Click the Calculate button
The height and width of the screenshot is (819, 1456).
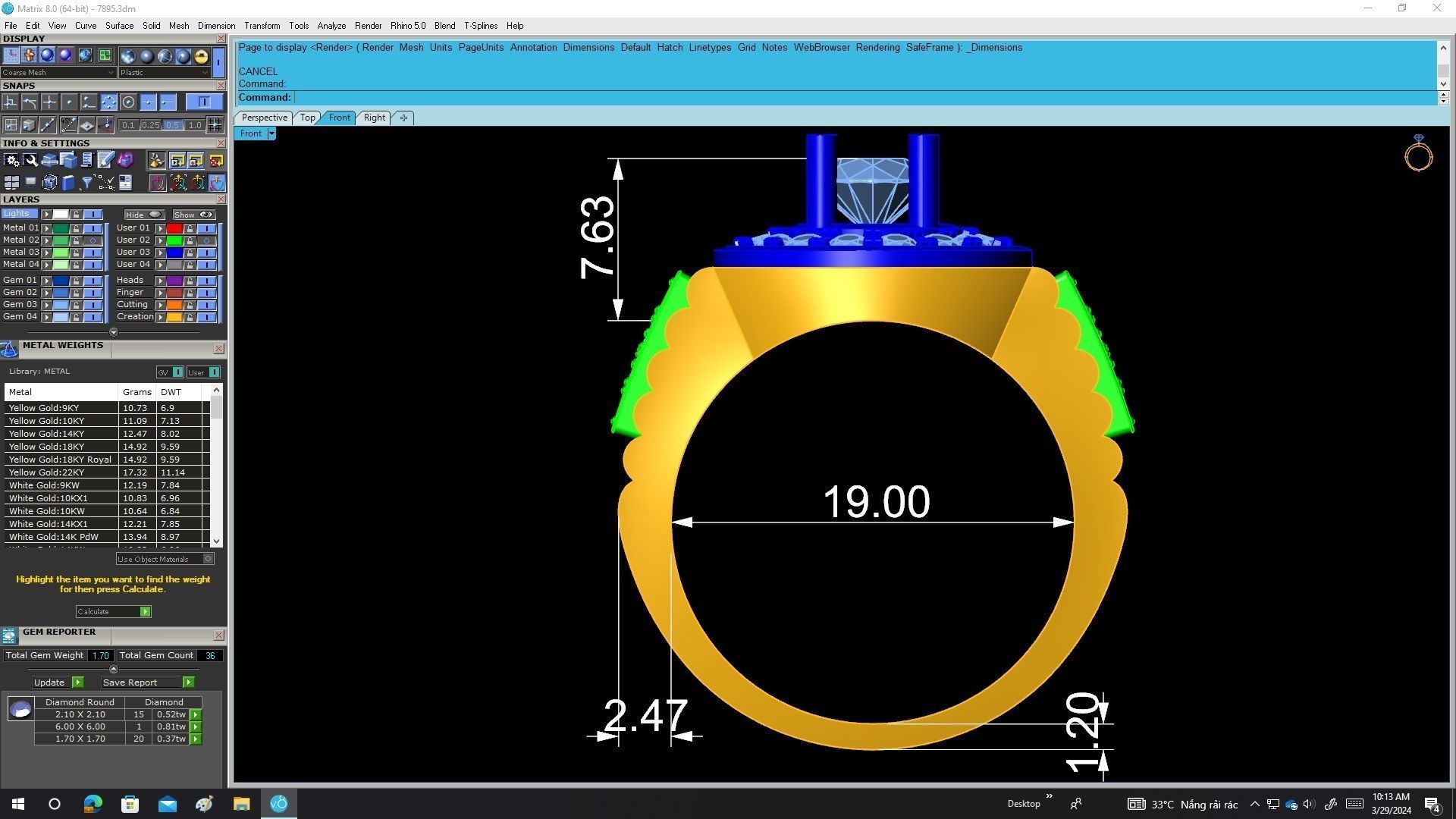[113, 611]
